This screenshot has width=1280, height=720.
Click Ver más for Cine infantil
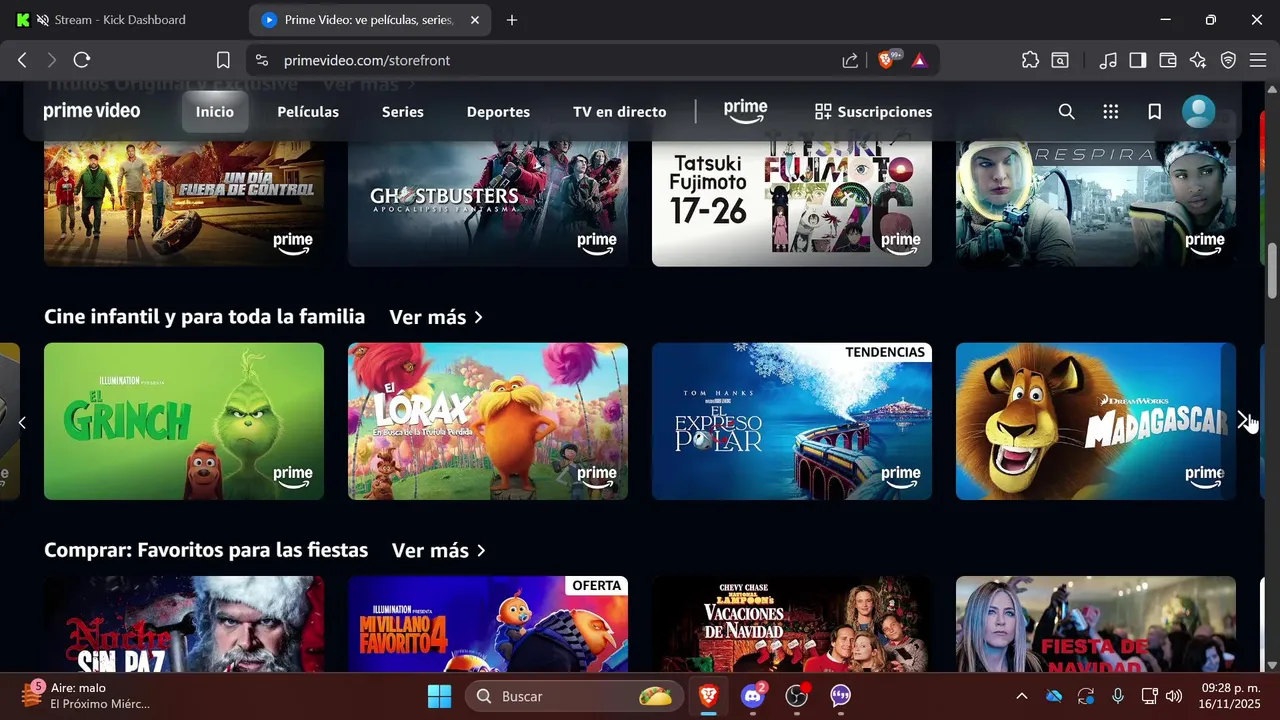pyautogui.click(x=436, y=317)
